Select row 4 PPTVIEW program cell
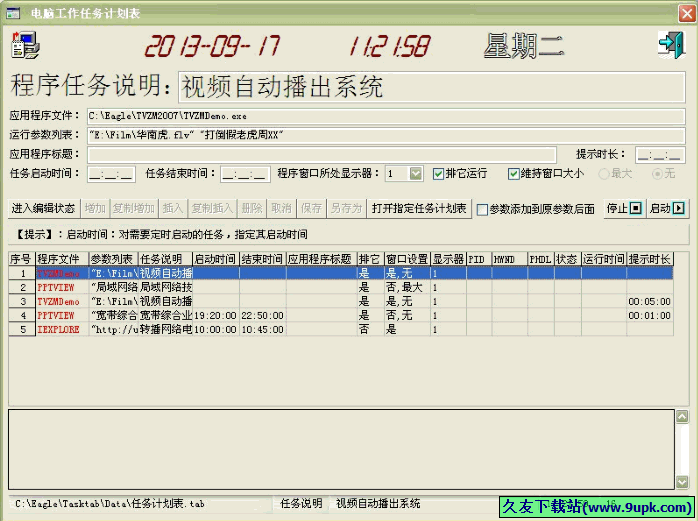The image size is (698, 521). [x=62, y=316]
